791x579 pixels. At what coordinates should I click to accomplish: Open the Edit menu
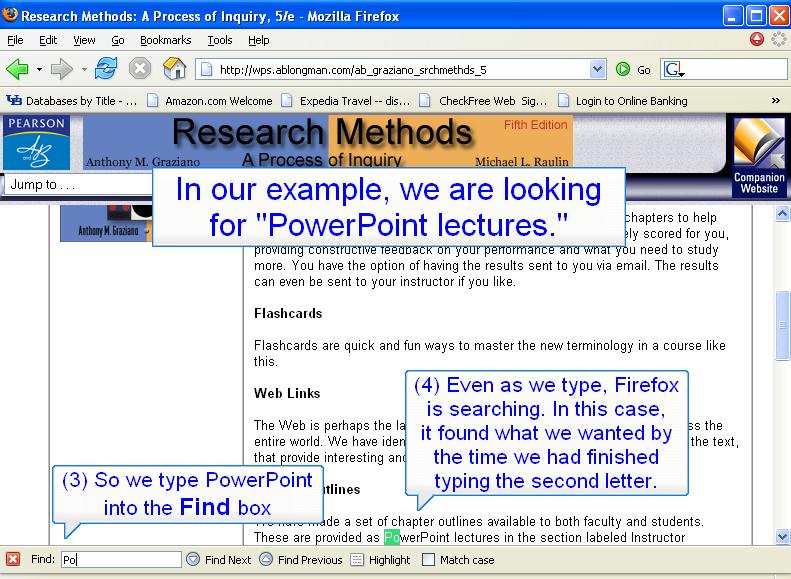48,40
